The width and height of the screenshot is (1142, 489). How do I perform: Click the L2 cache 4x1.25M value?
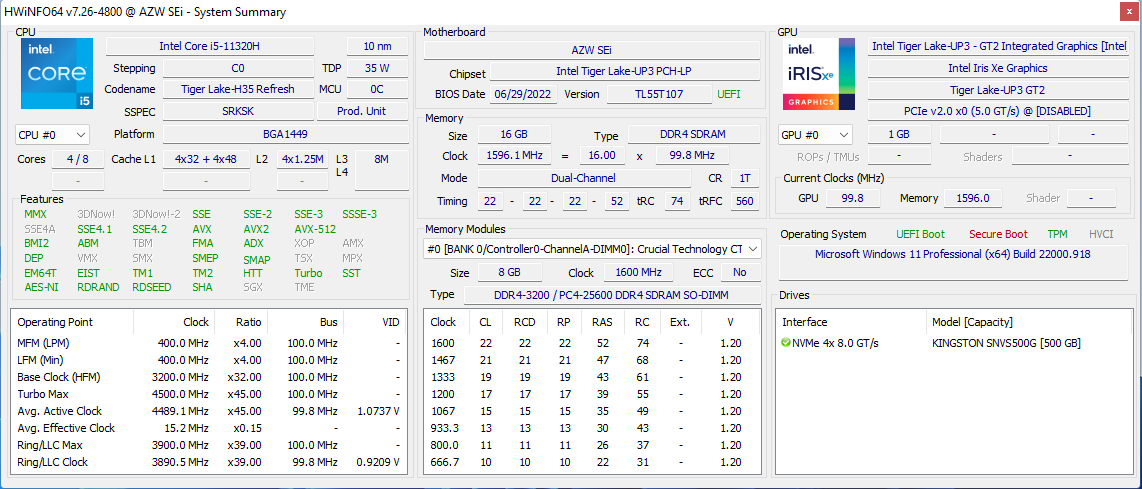(x=302, y=159)
